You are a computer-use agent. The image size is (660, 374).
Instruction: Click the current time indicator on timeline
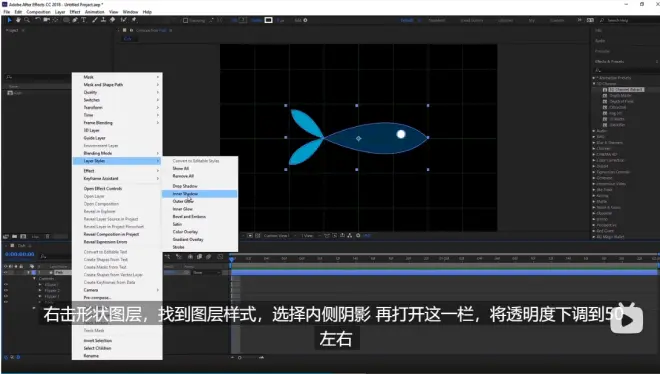point(231,259)
